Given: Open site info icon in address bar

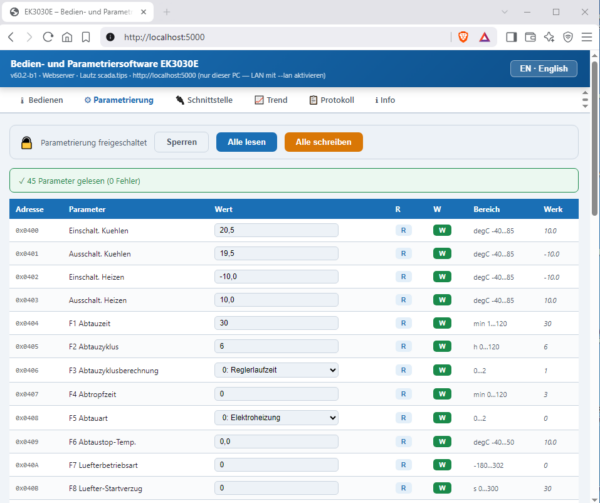Looking at the screenshot, I should pyautogui.click(x=110, y=37).
